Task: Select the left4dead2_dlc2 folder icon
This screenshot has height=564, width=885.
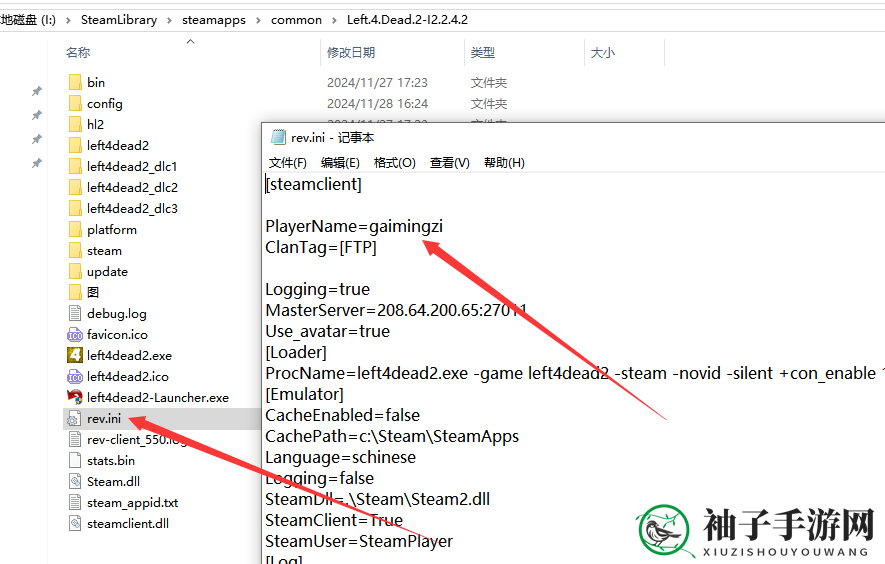Action: tap(75, 187)
